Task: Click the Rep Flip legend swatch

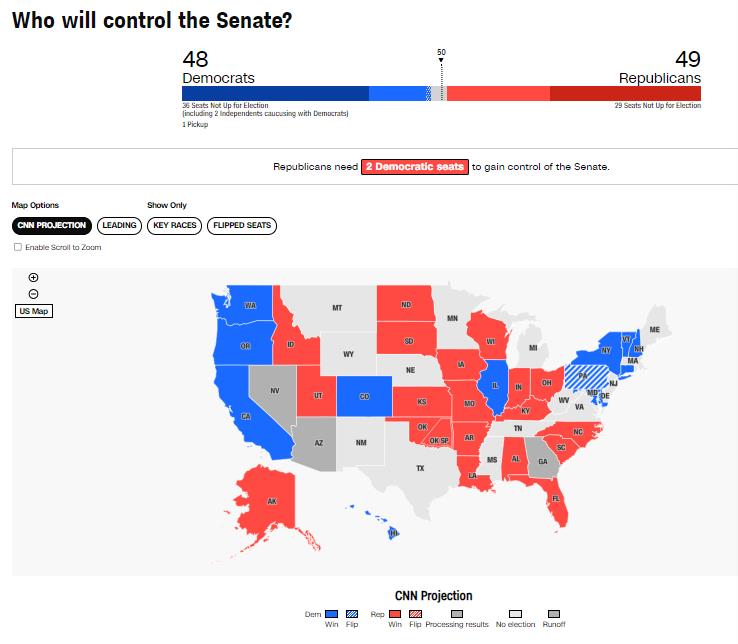Action: [415, 614]
